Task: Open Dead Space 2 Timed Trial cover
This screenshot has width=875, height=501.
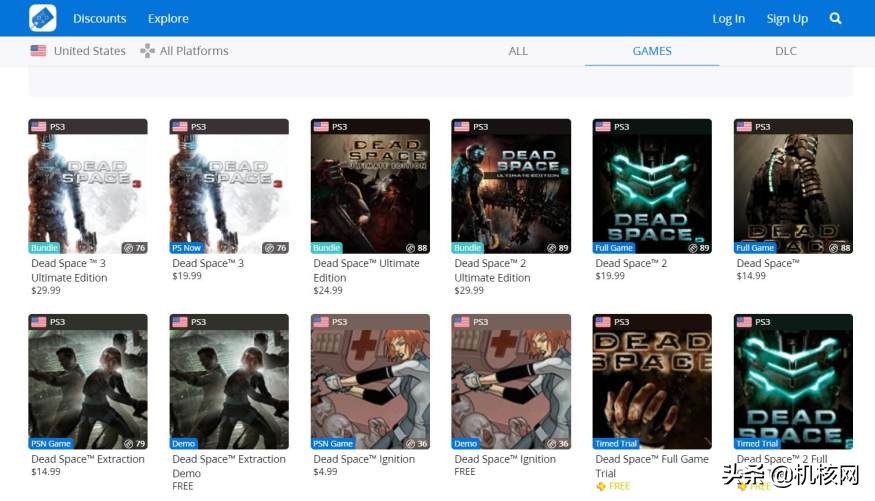Action: pos(794,382)
